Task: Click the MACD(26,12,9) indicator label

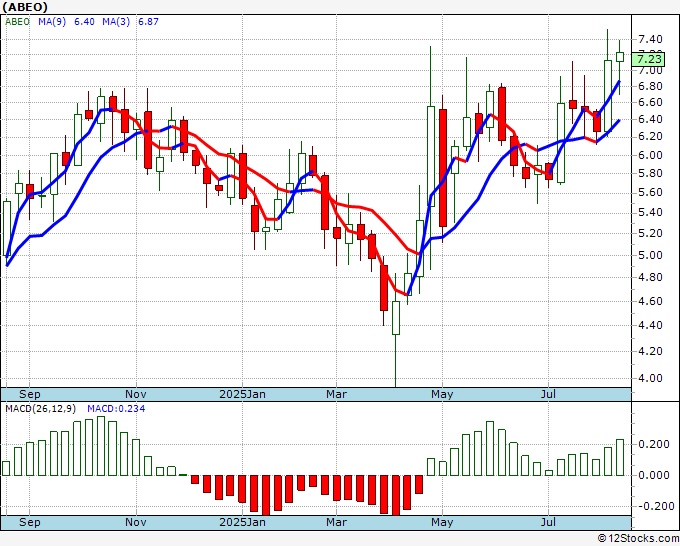Action: coord(41,409)
